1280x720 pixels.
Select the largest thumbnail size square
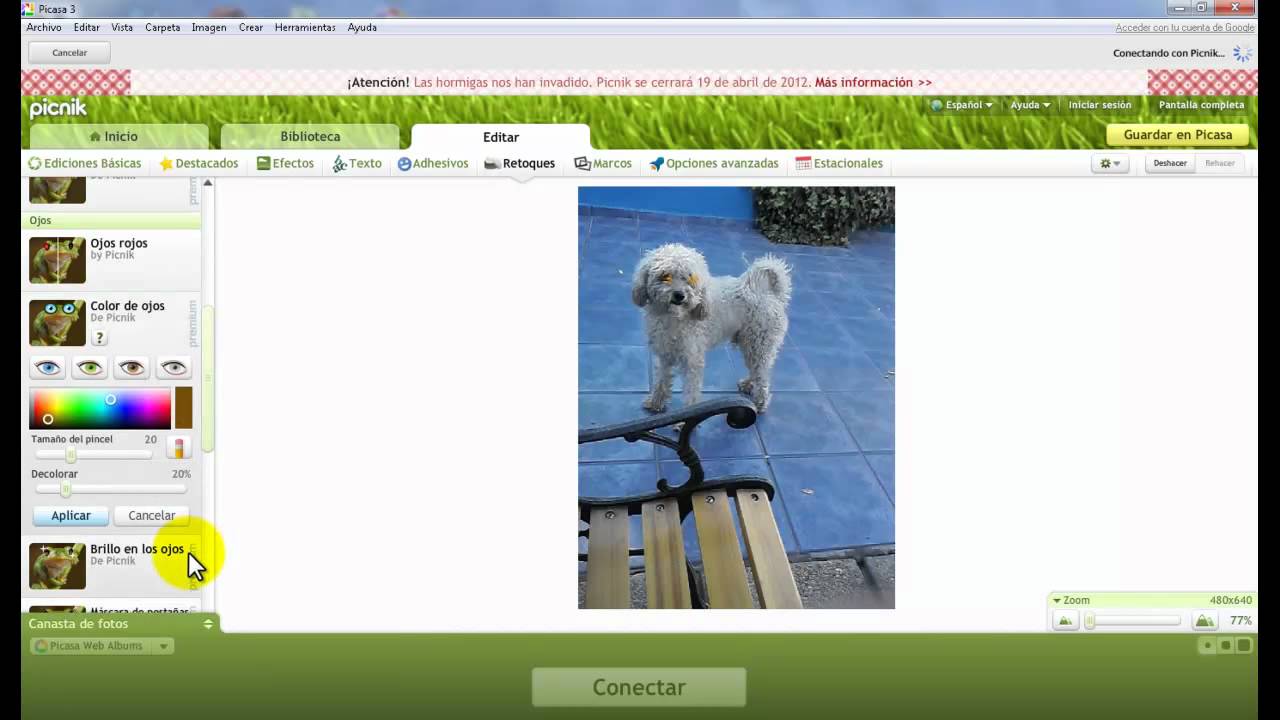[x=1244, y=646]
